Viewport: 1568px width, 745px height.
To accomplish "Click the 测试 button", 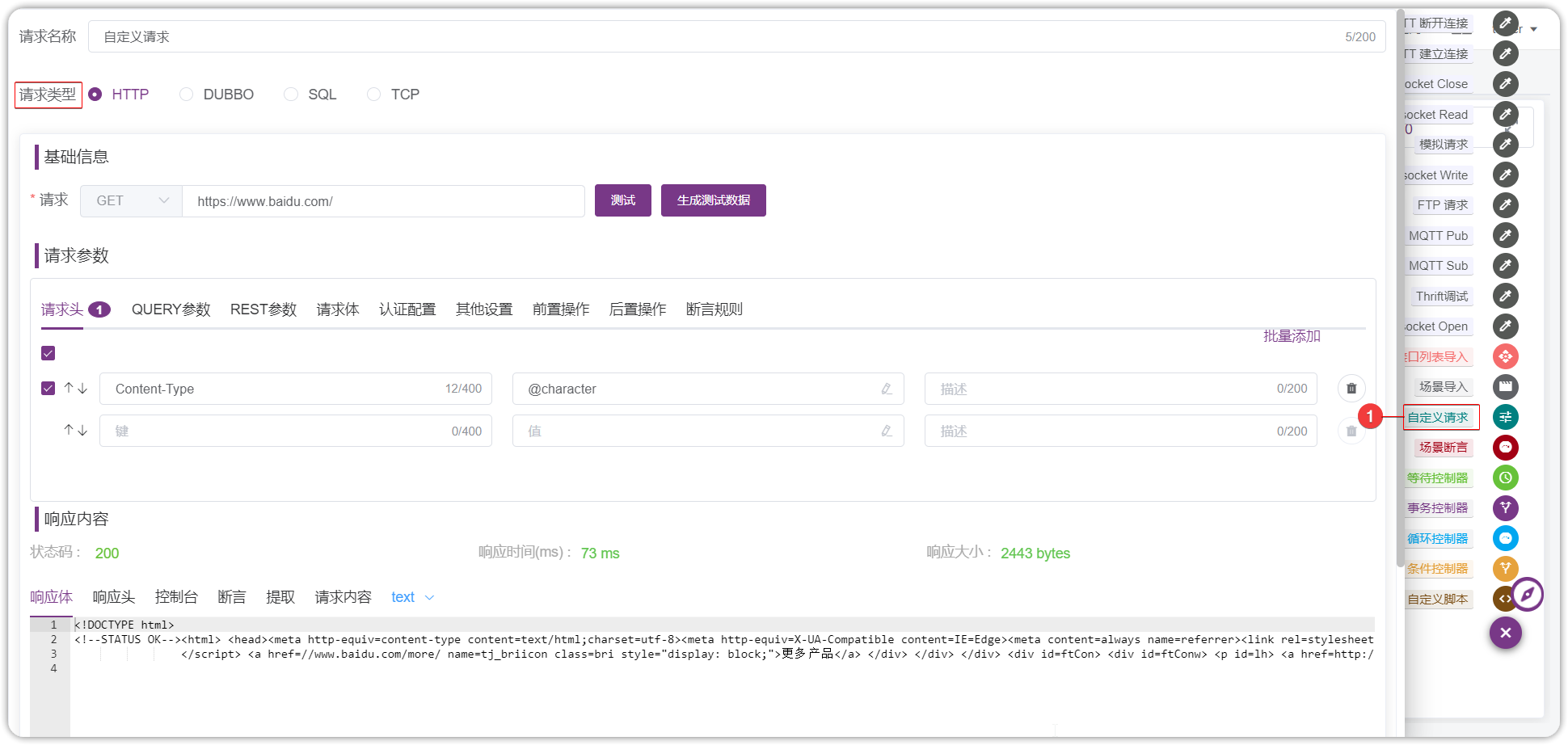I will tap(623, 200).
